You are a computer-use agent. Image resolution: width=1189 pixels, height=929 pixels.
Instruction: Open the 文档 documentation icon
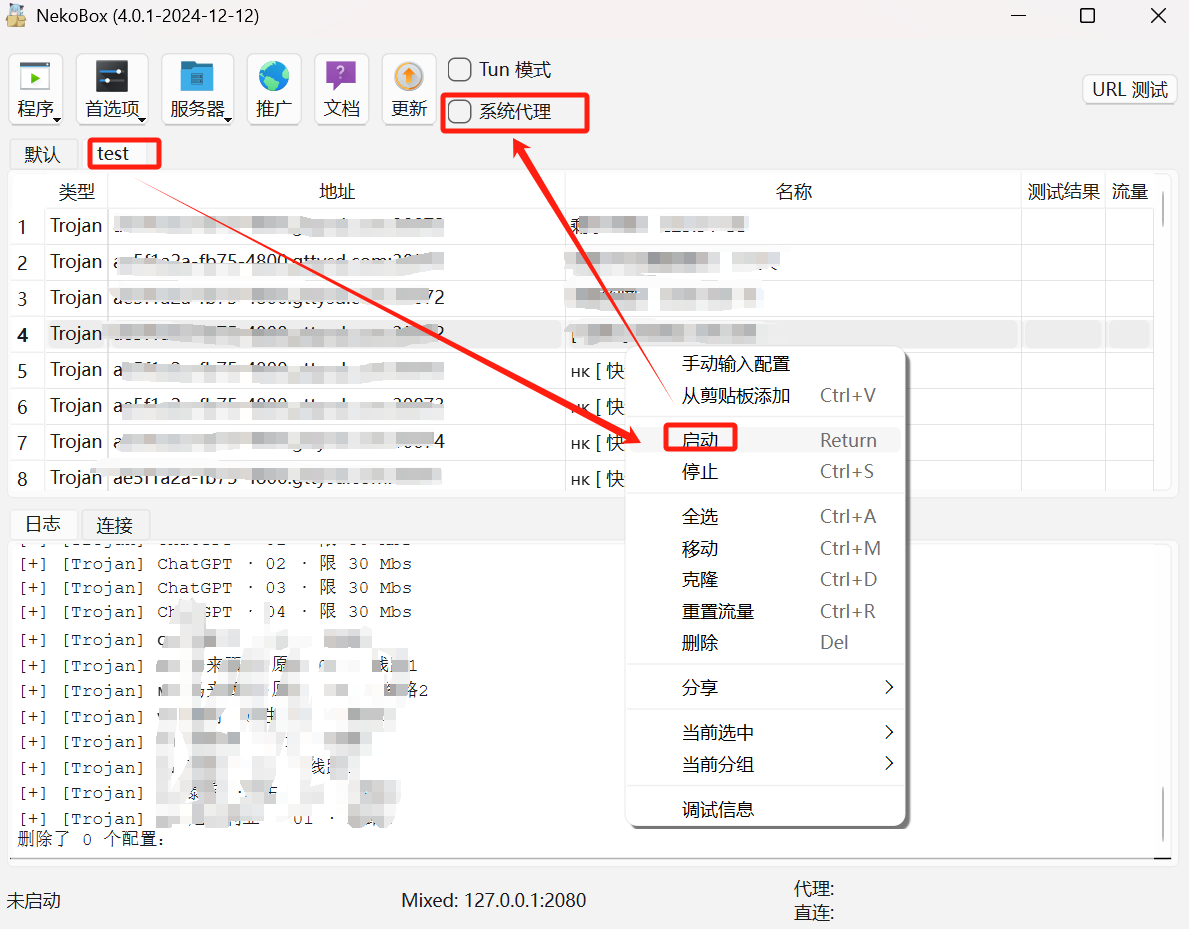click(342, 89)
